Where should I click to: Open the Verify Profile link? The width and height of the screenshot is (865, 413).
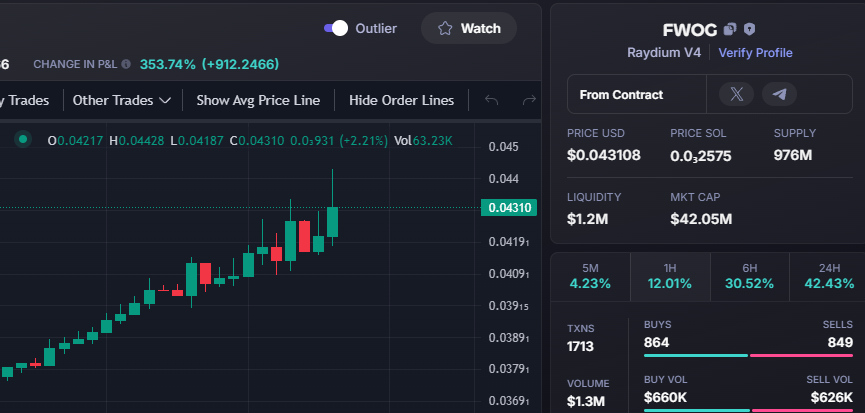click(755, 53)
